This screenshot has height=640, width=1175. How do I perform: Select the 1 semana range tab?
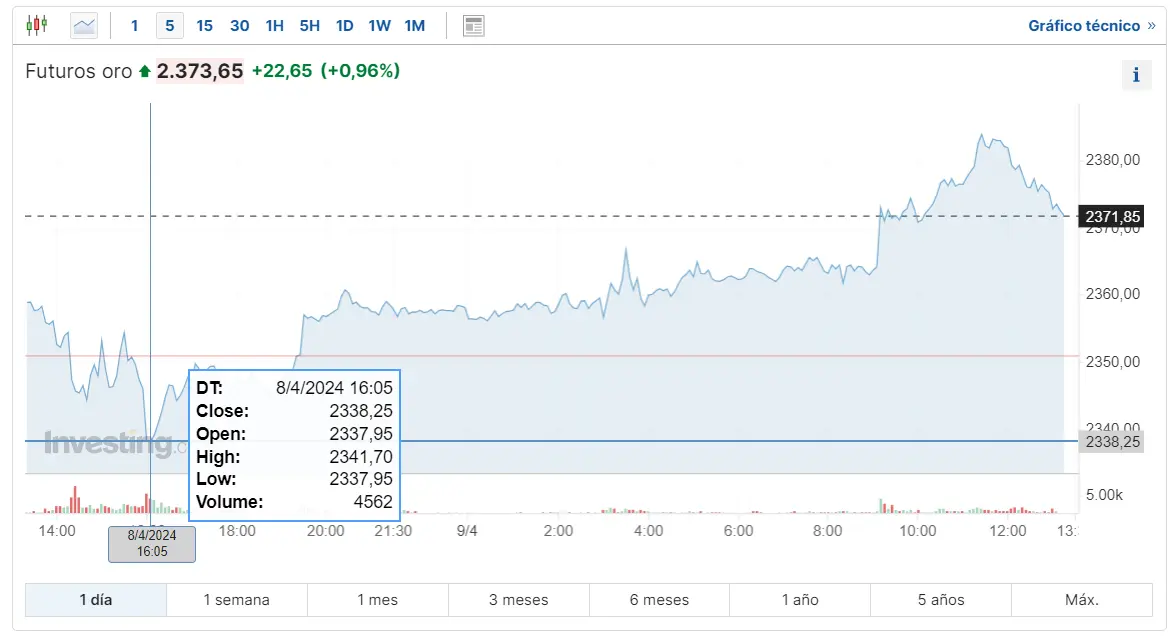pyautogui.click(x=236, y=600)
